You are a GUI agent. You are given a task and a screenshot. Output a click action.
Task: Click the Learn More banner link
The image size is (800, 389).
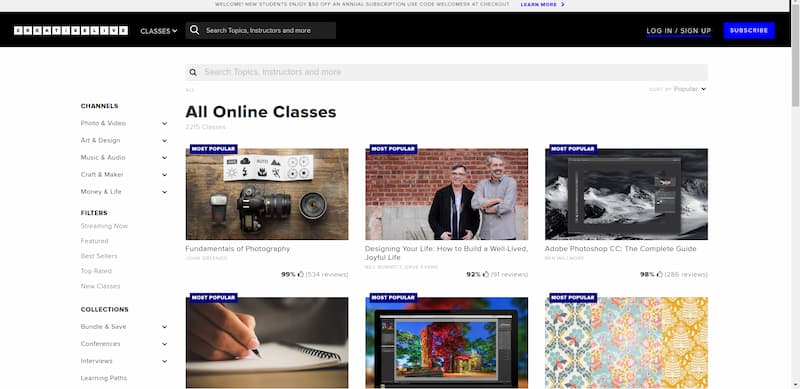pos(539,4)
